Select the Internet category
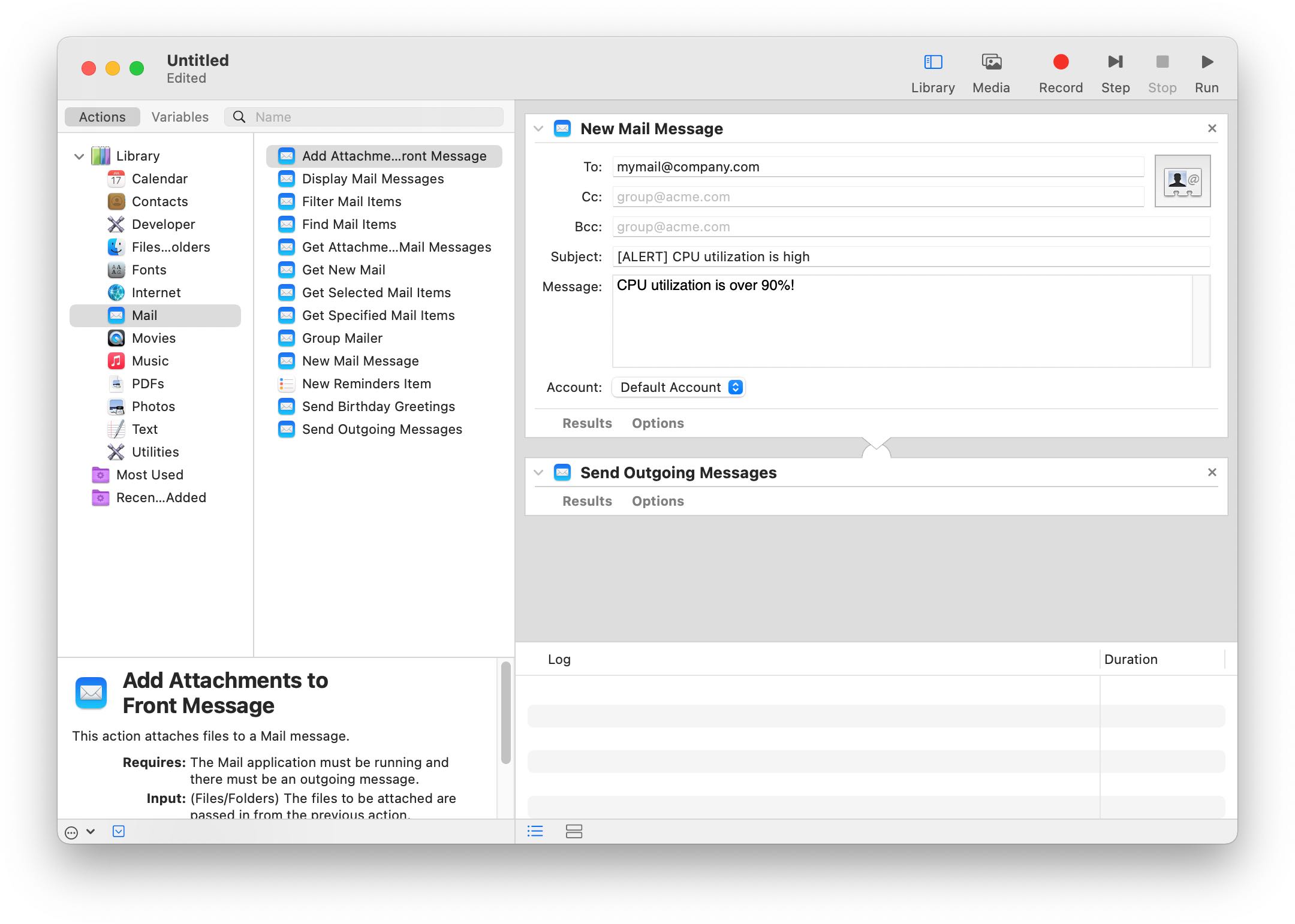Screen dimensions: 1295x924 click(156, 292)
